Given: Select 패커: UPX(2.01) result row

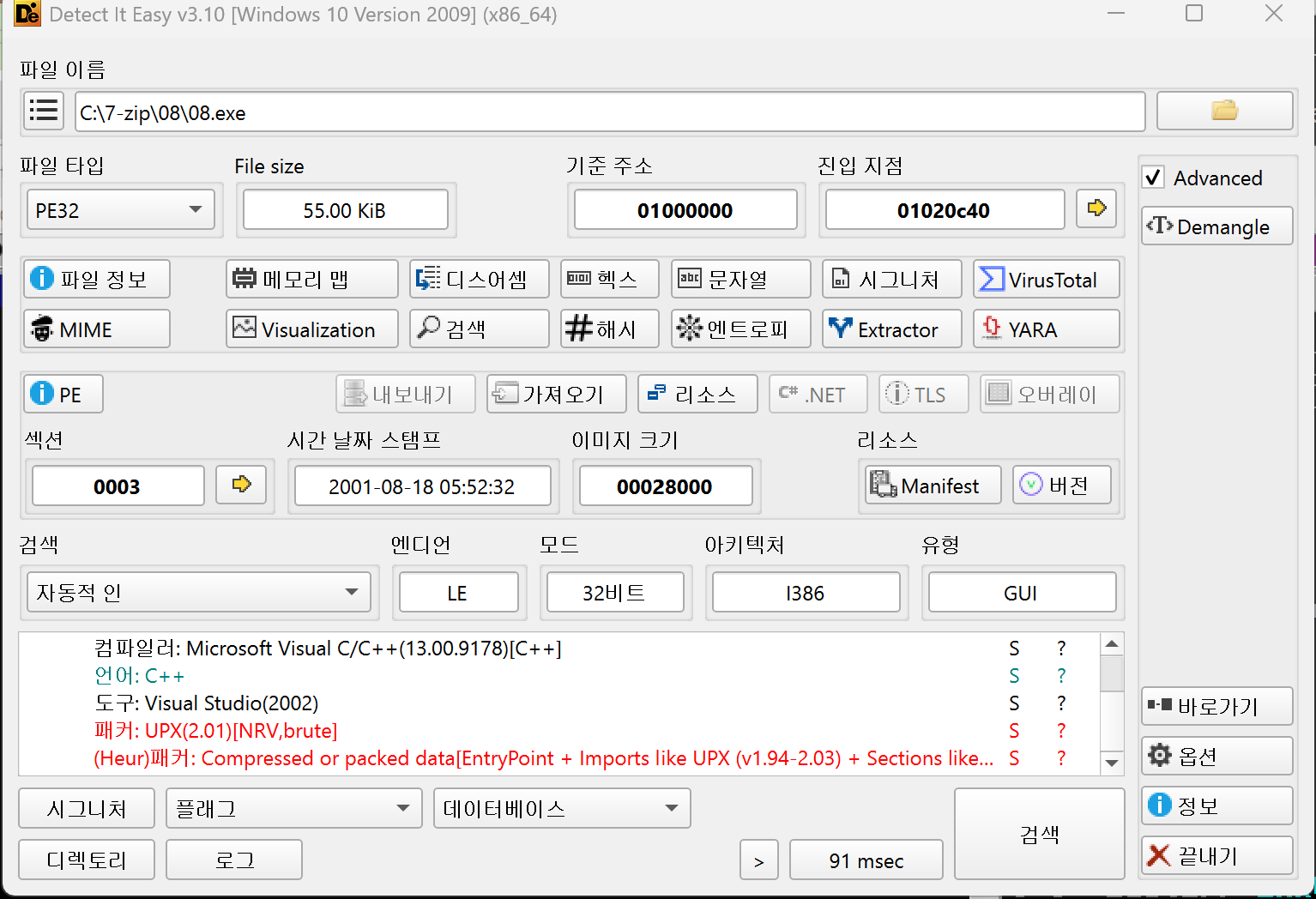Looking at the screenshot, I should point(558,731).
